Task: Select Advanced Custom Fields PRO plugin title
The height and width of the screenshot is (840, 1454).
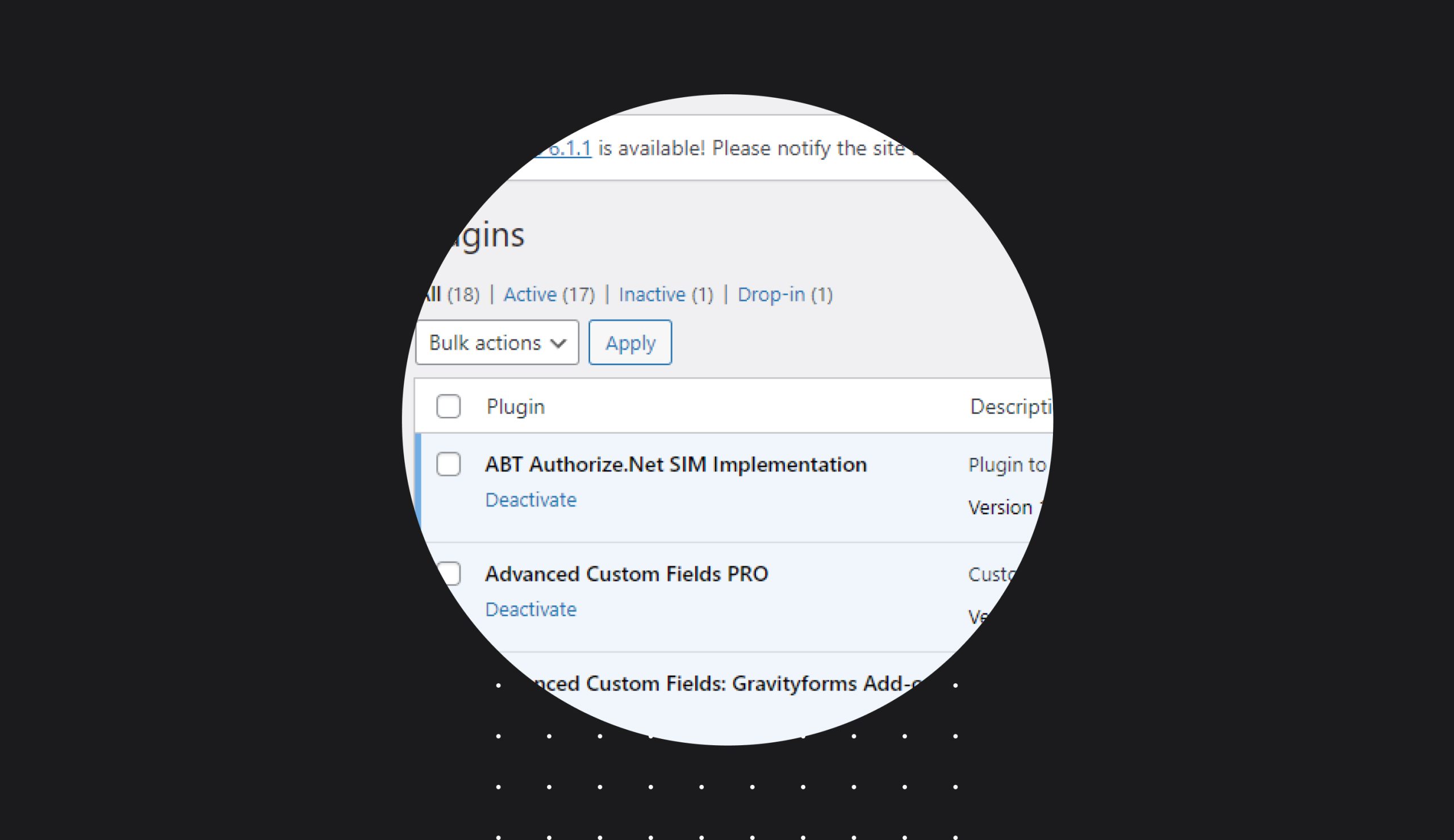Action: click(627, 574)
